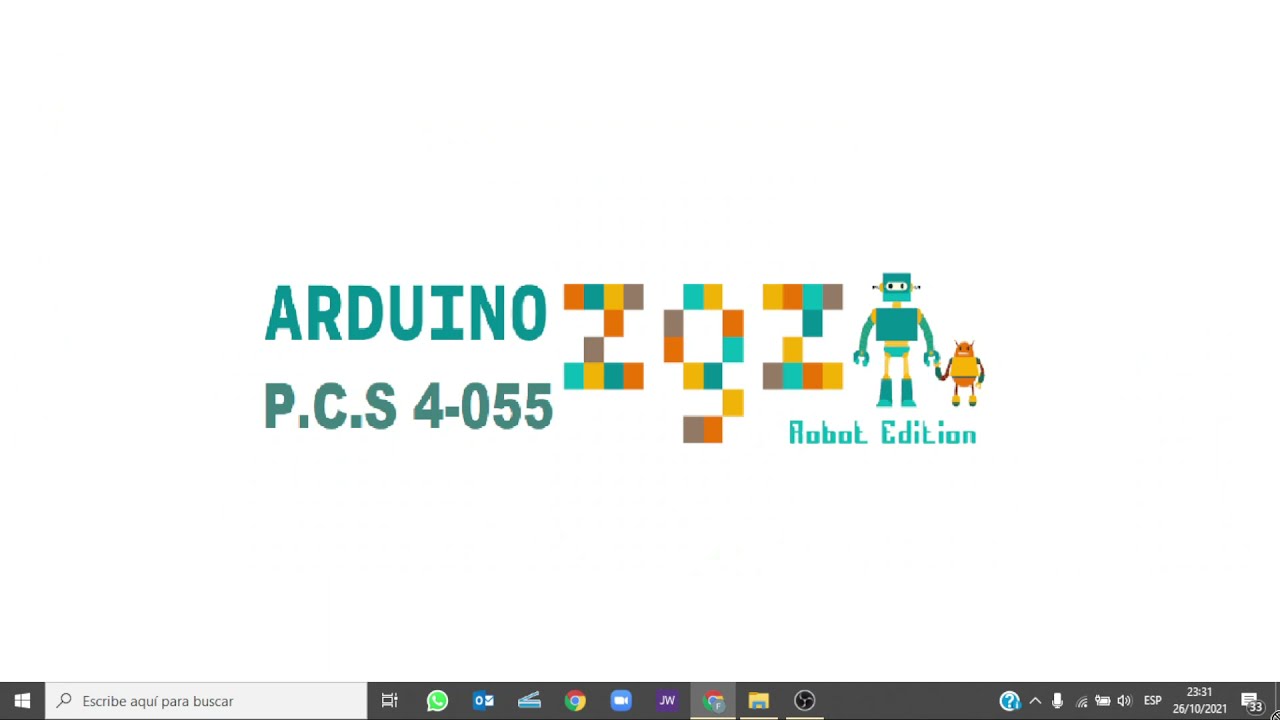Click the battery status icon
The width and height of the screenshot is (1280, 720).
[x=1103, y=701]
